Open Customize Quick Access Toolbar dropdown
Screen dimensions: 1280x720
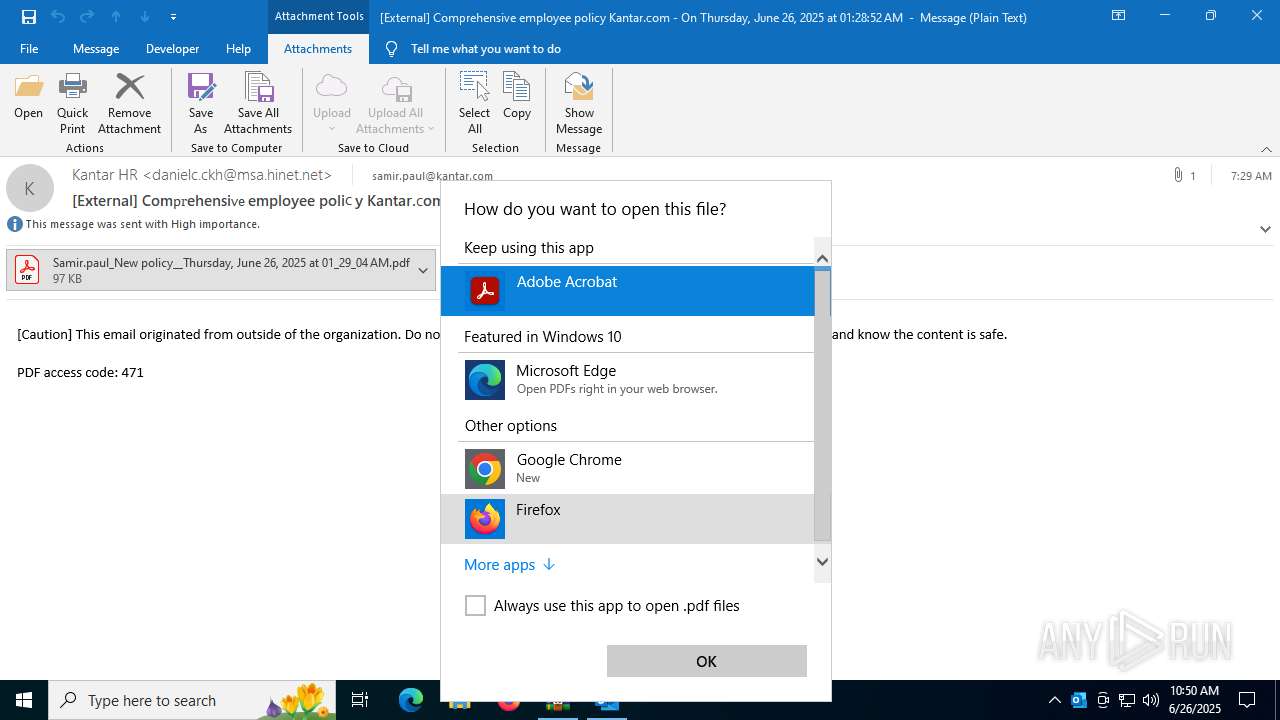click(x=174, y=17)
